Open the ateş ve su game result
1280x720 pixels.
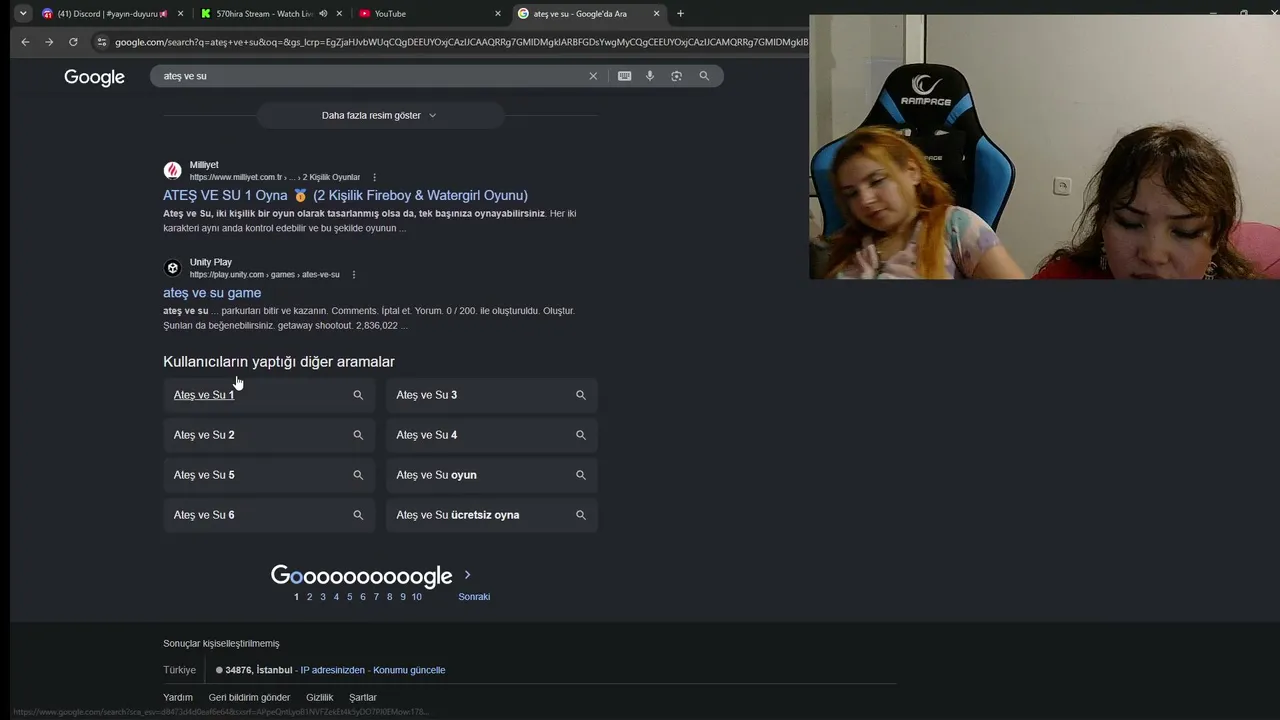pyautogui.click(x=212, y=293)
